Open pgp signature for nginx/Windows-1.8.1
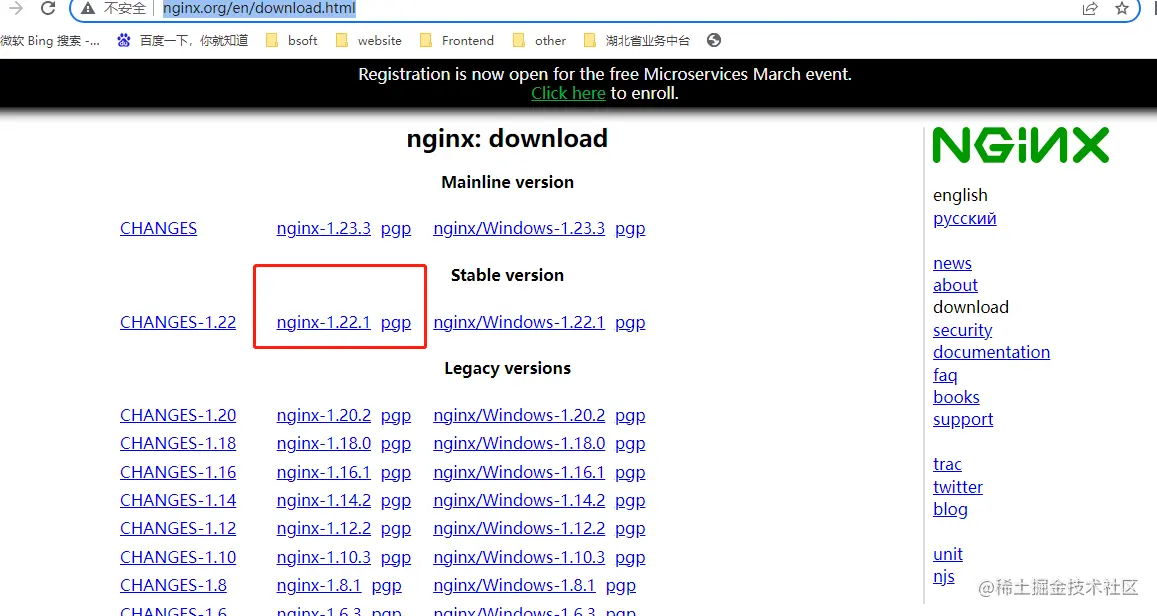 point(621,586)
